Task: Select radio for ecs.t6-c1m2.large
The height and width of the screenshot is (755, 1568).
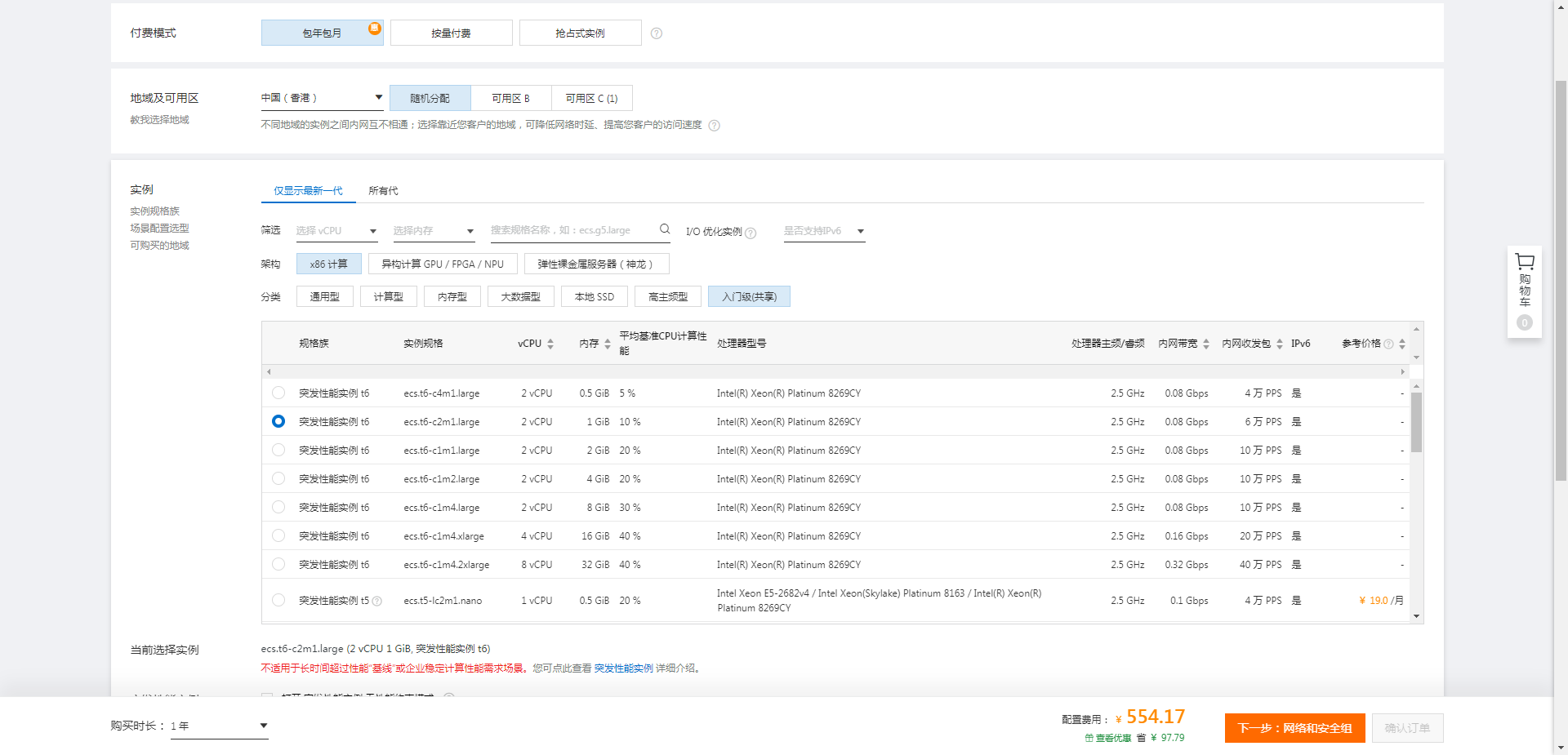Action: [x=278, y=478]
